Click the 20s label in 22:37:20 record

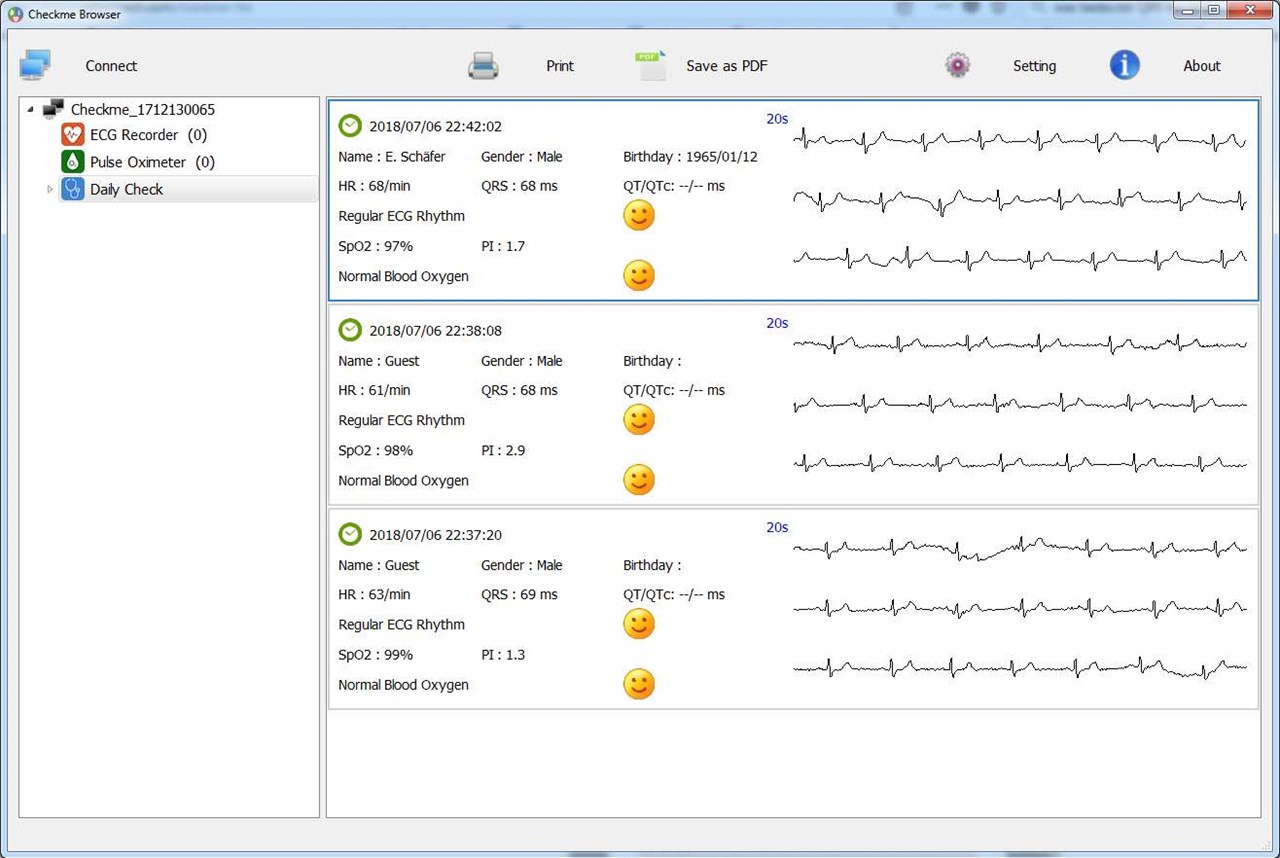[777, 526]
